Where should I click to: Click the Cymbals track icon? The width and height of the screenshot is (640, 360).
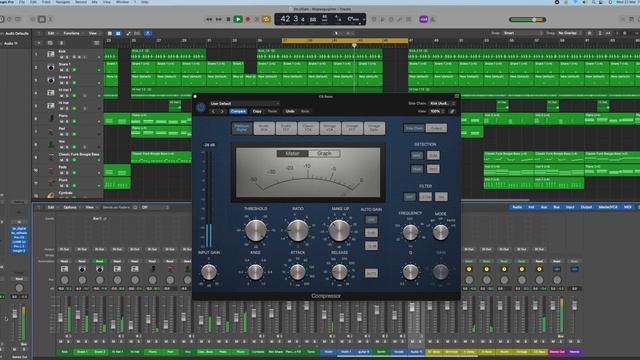click(x=51, y=195)
